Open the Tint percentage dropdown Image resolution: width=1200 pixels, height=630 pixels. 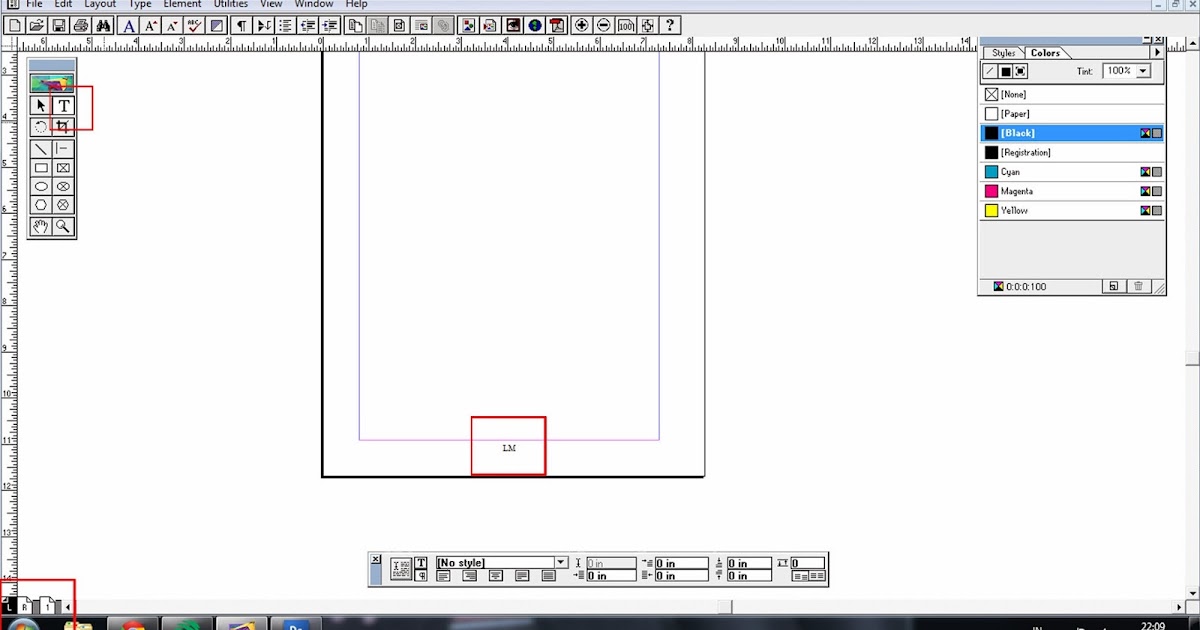click(x=1143, y=71)
